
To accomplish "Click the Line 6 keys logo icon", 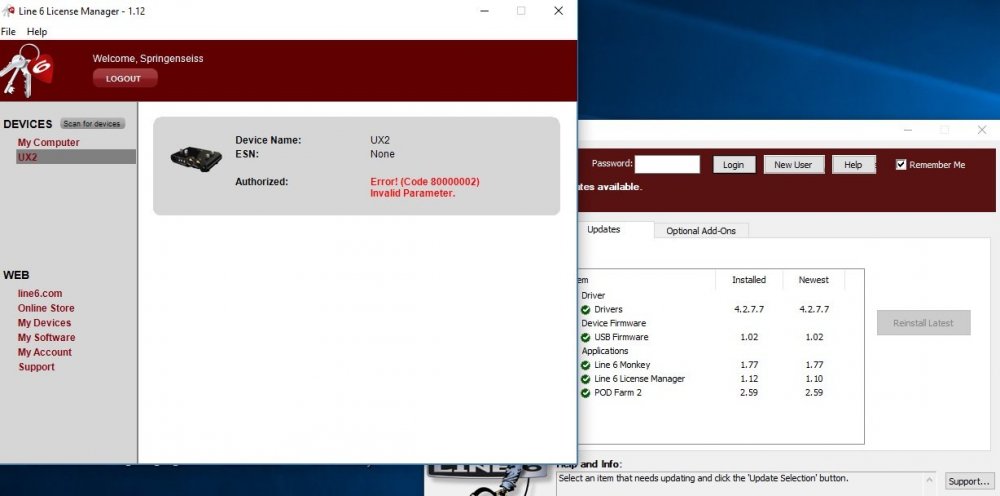I will coord(27,71).
